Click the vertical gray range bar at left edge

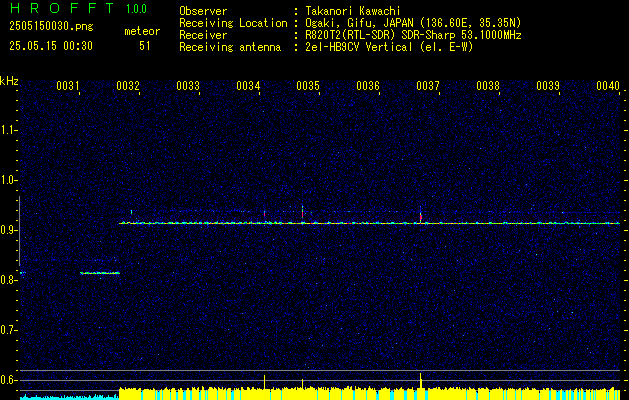click(x=19, y=231)
